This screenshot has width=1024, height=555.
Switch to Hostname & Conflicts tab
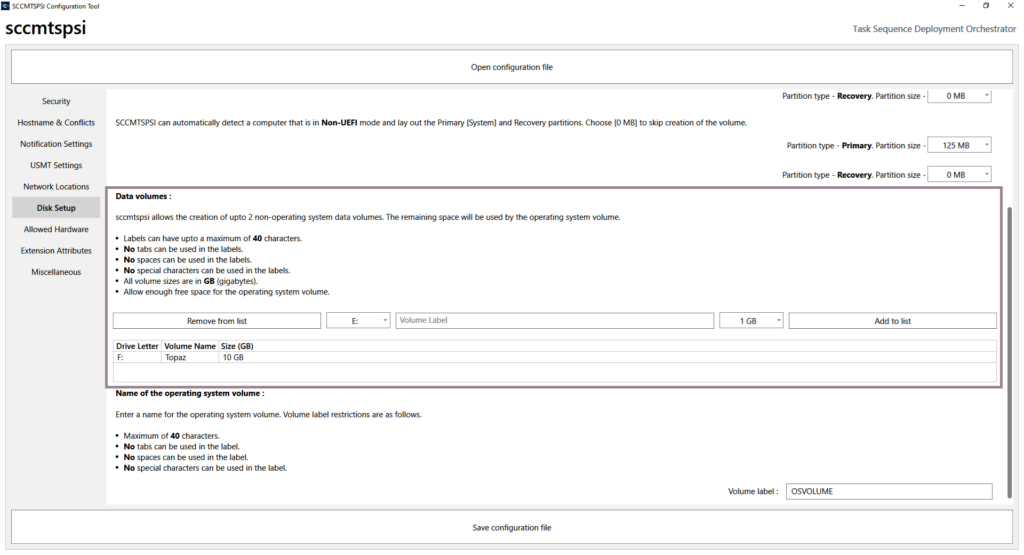(56, 123)
